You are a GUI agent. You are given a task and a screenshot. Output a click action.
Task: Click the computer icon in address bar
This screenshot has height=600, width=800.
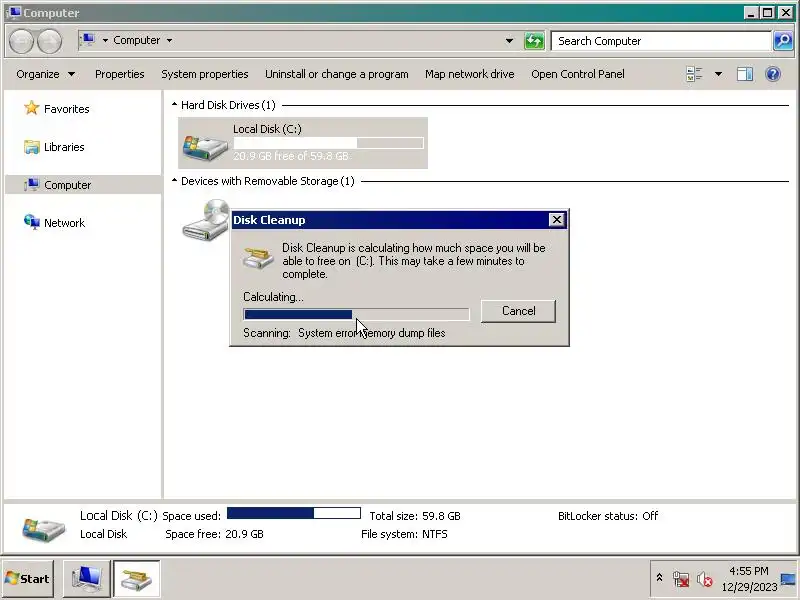coord(88,40)
